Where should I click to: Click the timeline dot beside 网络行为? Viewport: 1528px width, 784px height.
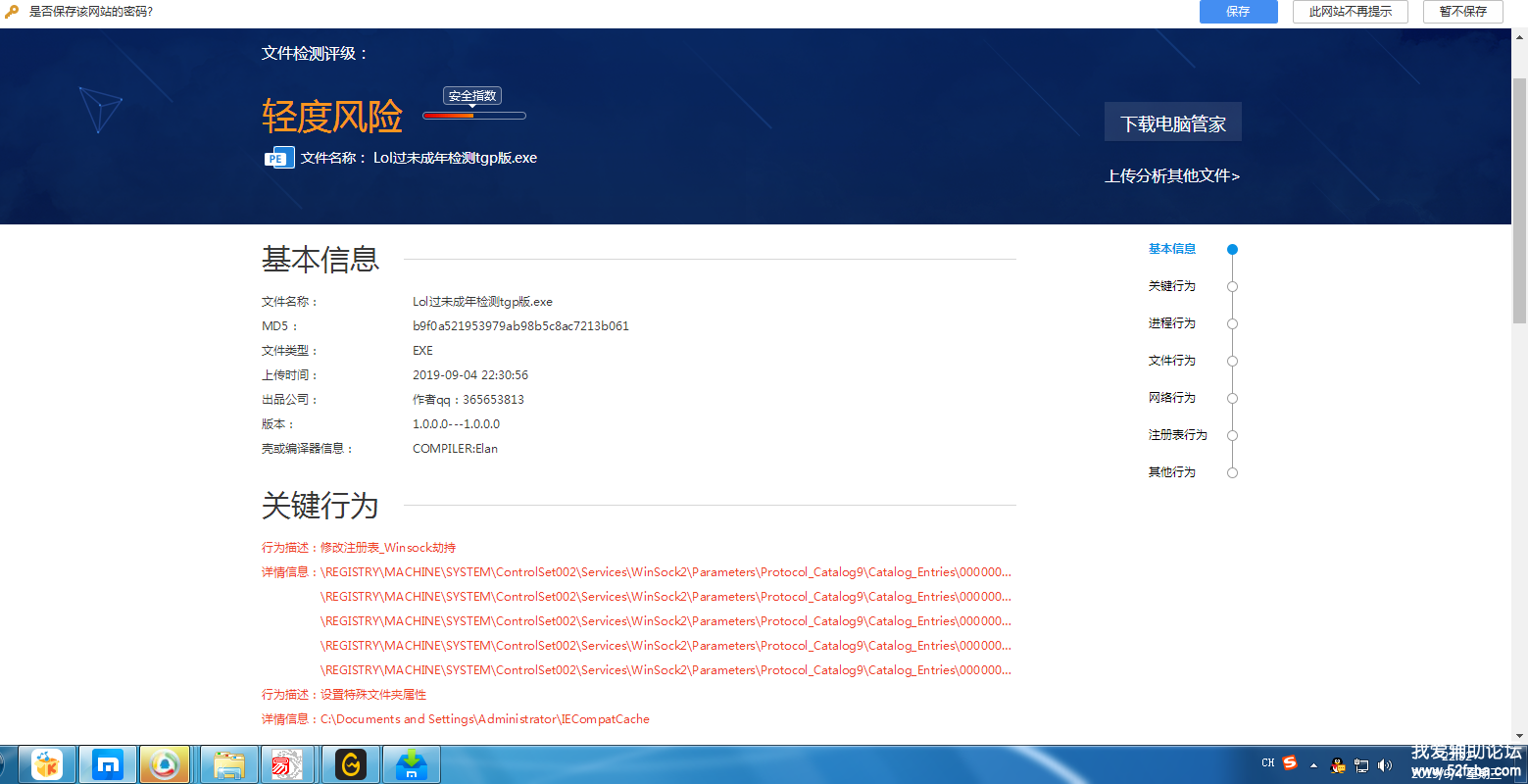click(x=1233, y=399)
